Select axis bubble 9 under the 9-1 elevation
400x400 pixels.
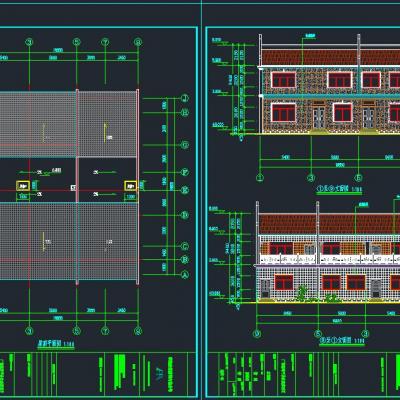pyautogui.click(x=257, y=333)
